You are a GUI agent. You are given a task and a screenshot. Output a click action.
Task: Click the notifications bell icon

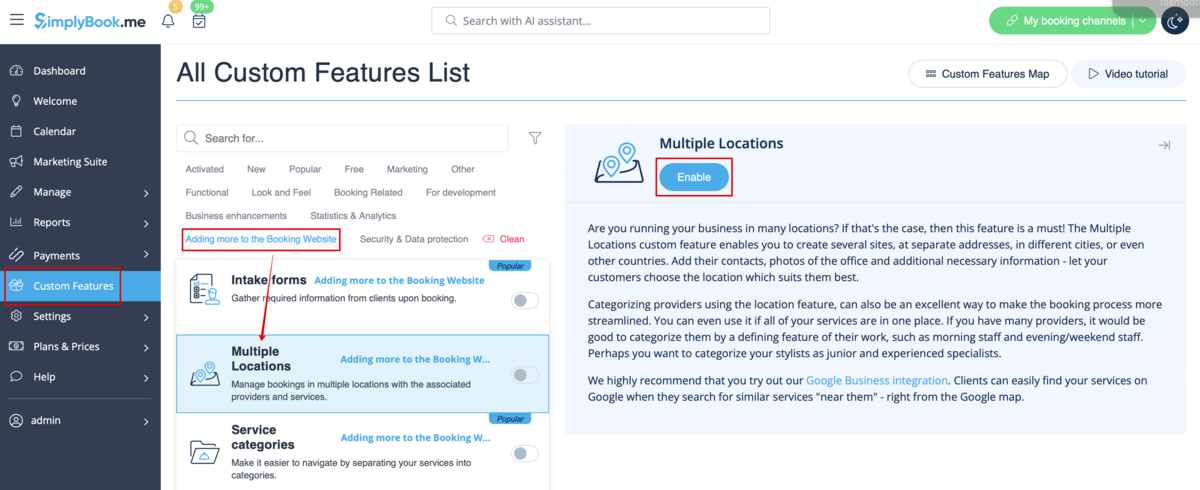tap(168, 20)
